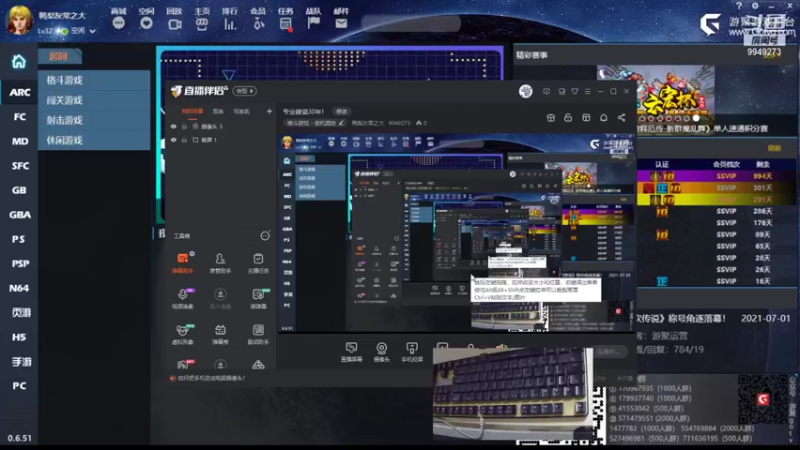Click the user avatar in top-left corner

point(19,19)
